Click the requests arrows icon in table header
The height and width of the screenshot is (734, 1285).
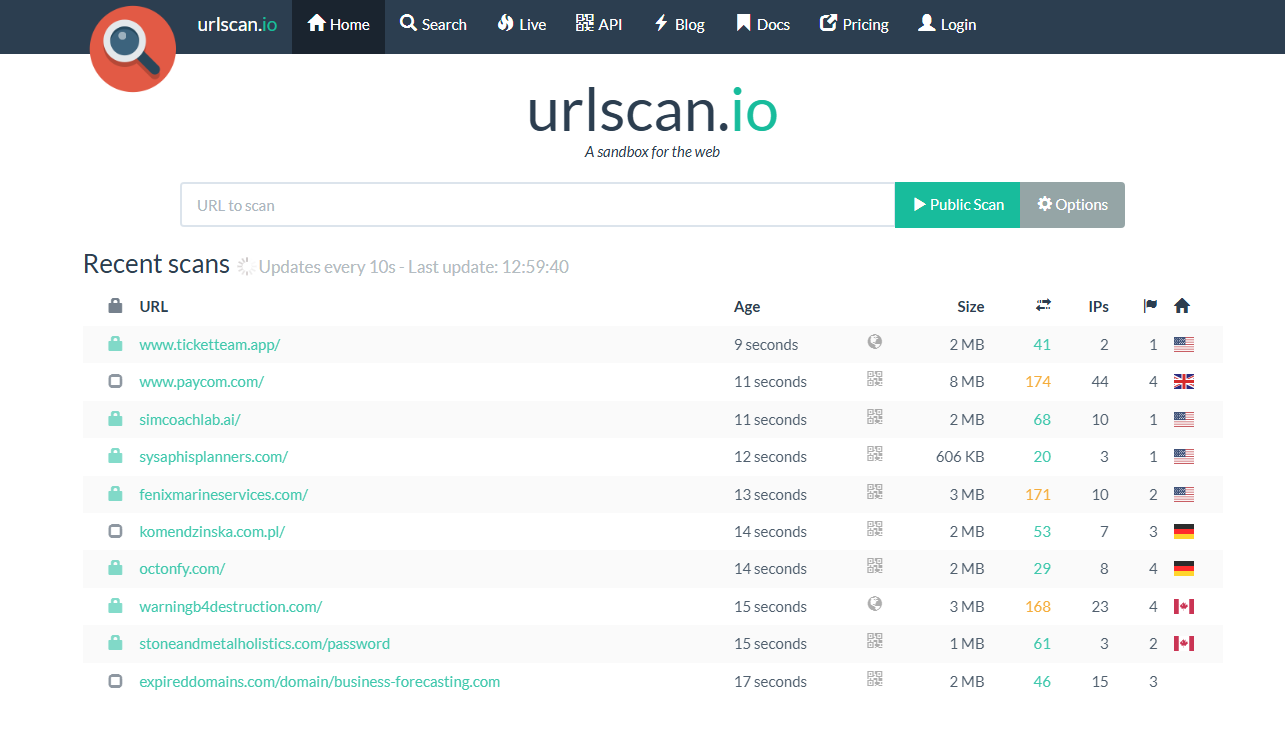tap(1042, 305)
